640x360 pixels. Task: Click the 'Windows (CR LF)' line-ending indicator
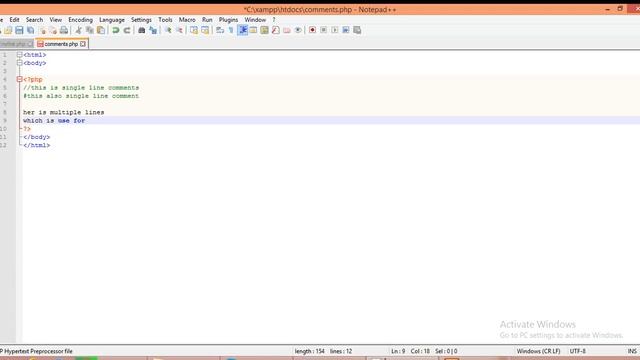click(538, 351)
